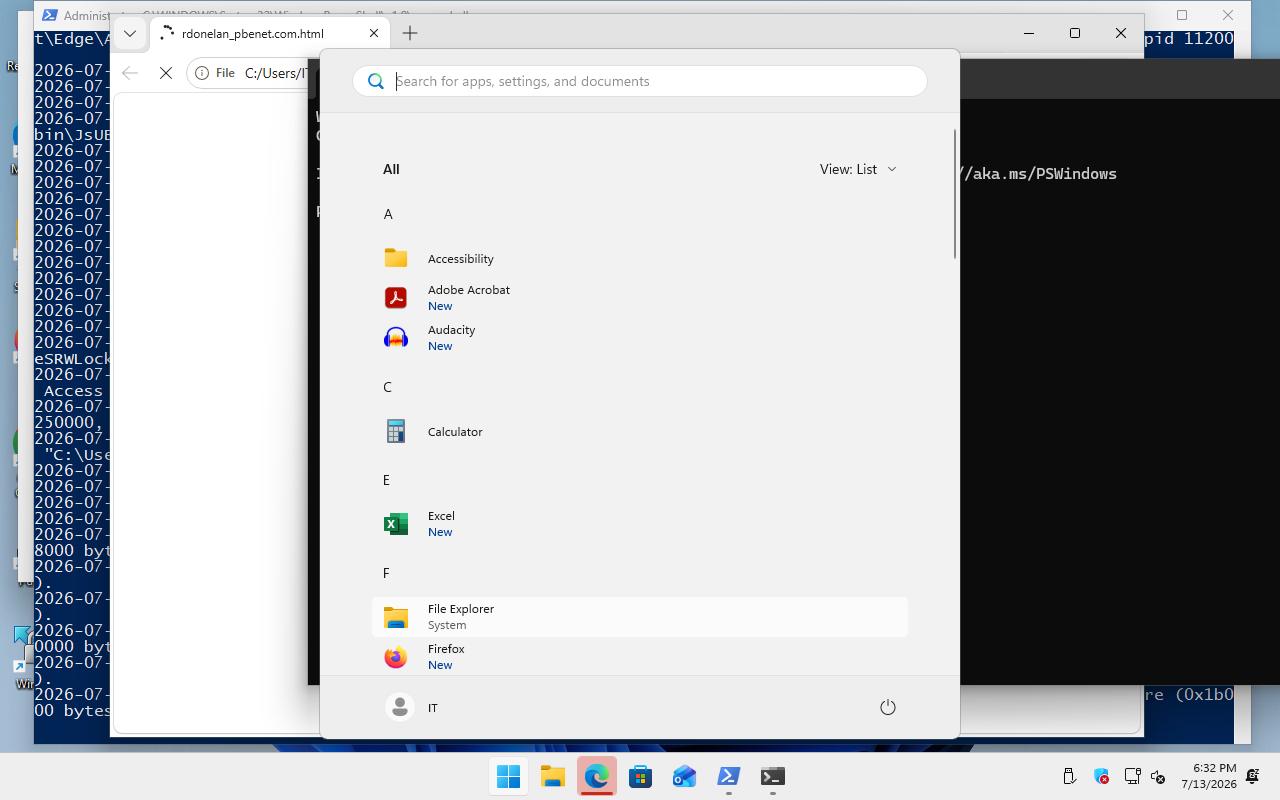This screenshot has width=1280, height=800.
Task: Stop loading the page in Edge
Action: tap(166, 73)
